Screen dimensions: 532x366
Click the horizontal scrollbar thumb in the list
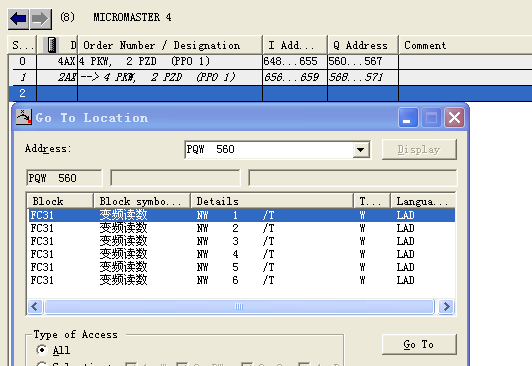pyautogui.click(x=240, y=307)
